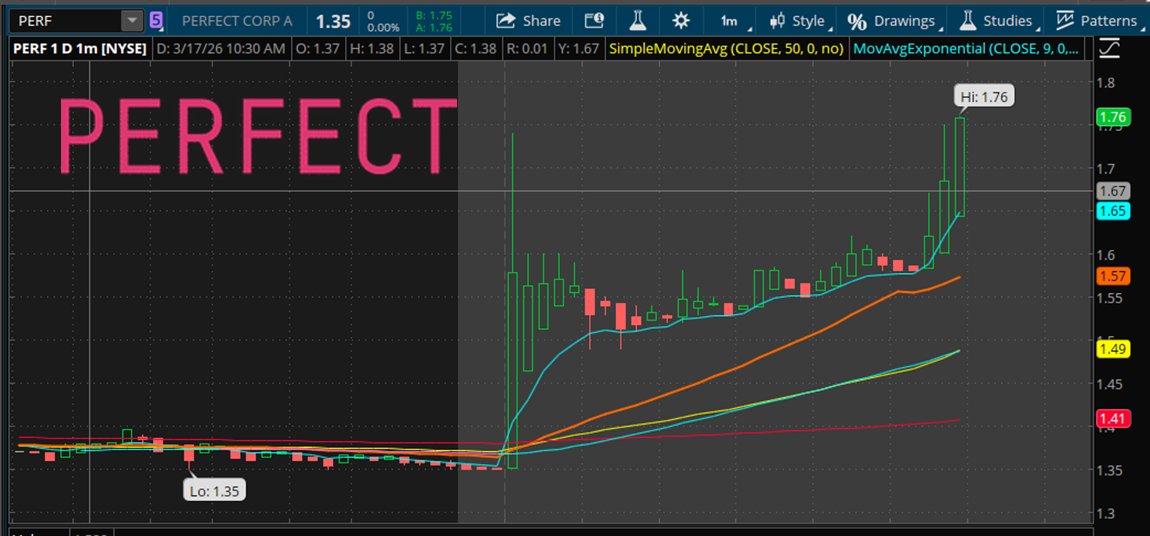
Task: Click the range value R: 0.01
Action: point(527,50)
